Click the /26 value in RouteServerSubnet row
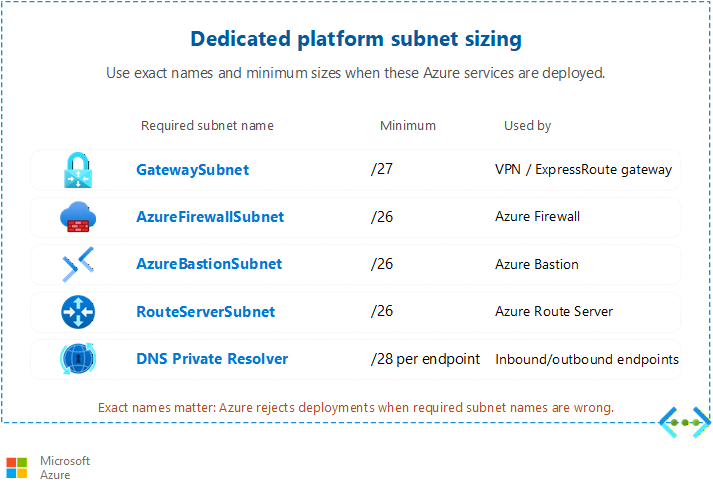 (x=382, y=311)
